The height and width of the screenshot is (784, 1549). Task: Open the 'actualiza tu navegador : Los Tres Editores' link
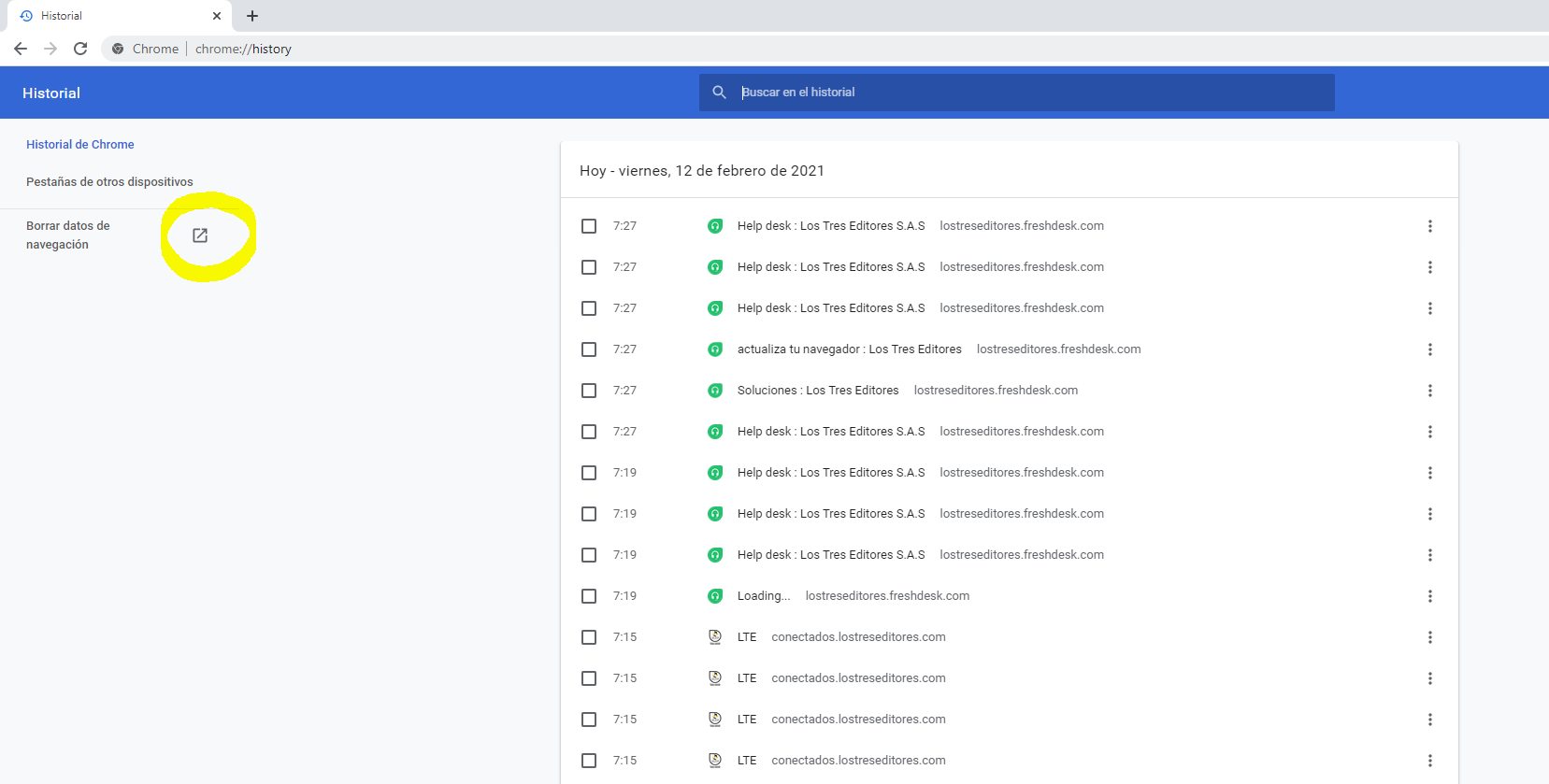(x=850, y=349)
